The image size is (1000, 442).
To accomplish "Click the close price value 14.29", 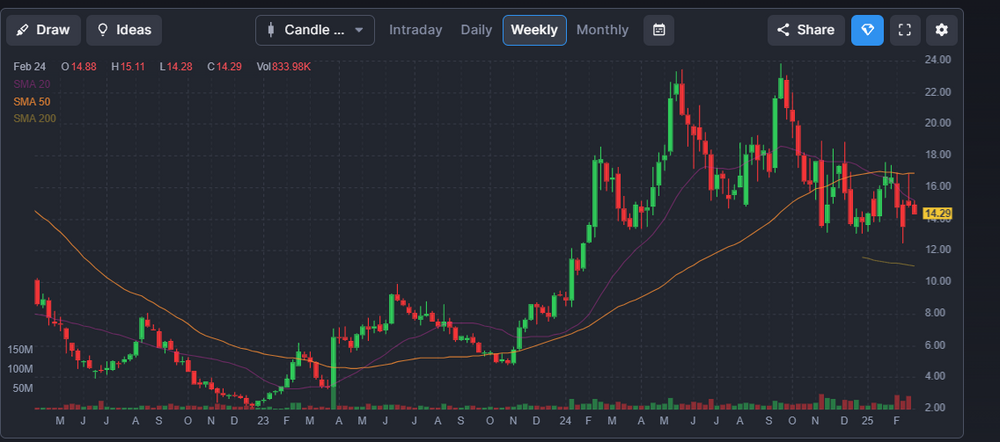I will pos(229,66).
